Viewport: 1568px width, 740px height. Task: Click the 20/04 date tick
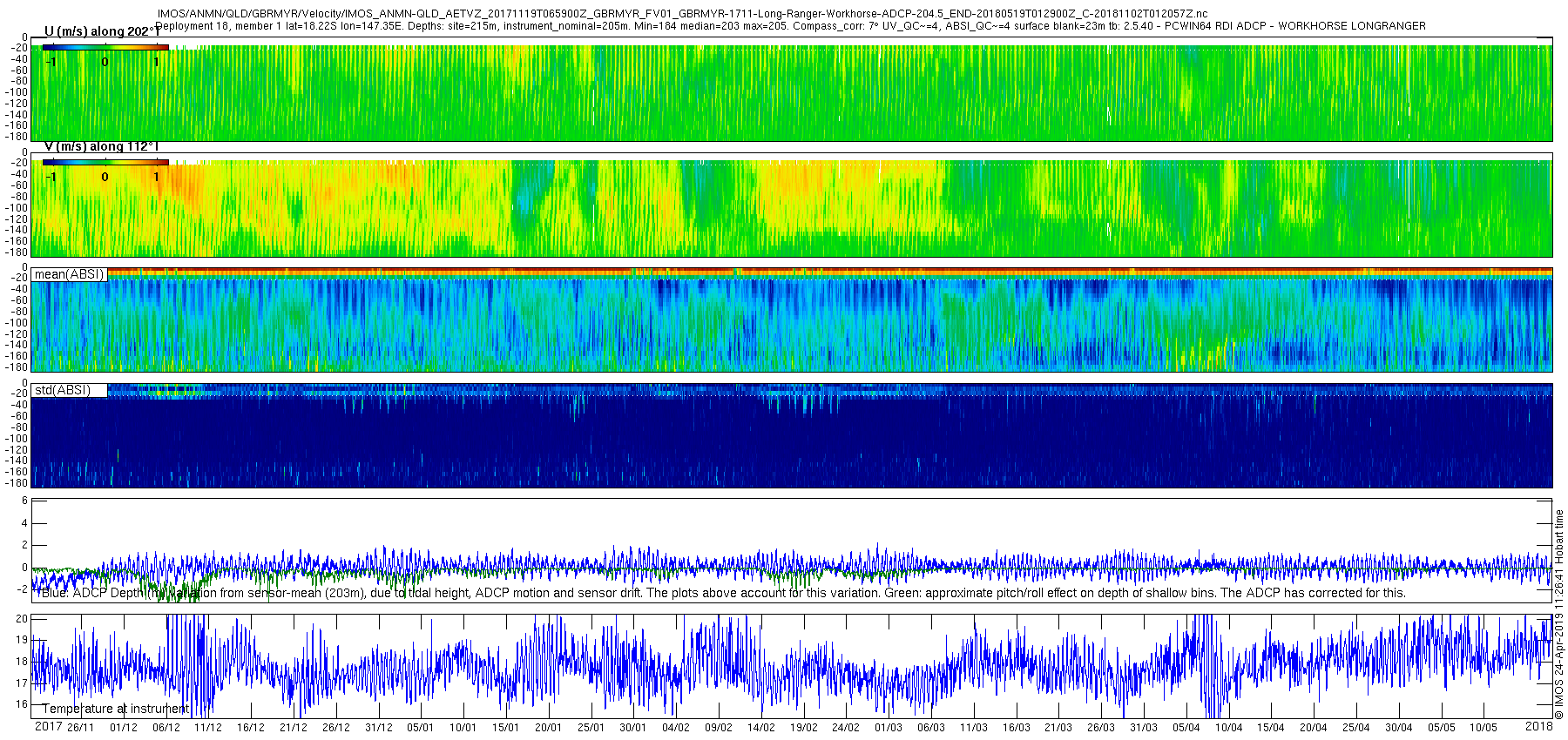pyautogui.click(x=1313, y=728)
